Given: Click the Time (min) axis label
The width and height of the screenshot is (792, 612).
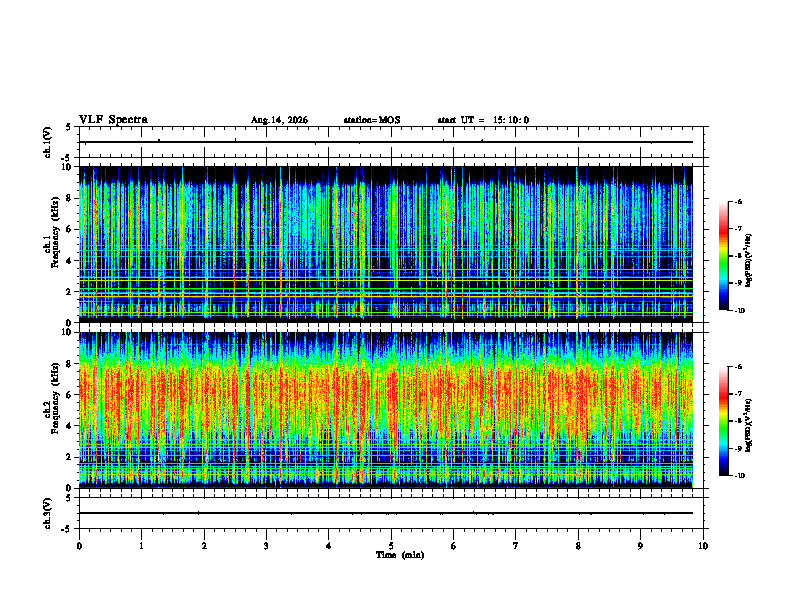Looking at the screenshot, I should [x=400, y=555].
